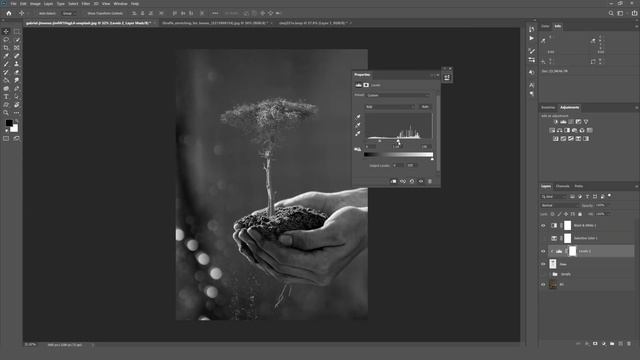Select the Crop tool
640x360 pixels.
click(6, 48)
